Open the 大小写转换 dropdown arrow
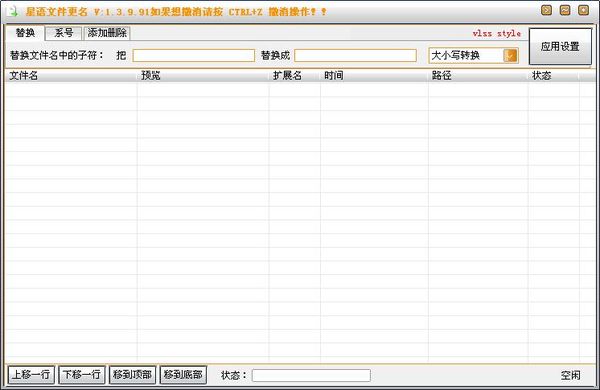 point(510,55)
